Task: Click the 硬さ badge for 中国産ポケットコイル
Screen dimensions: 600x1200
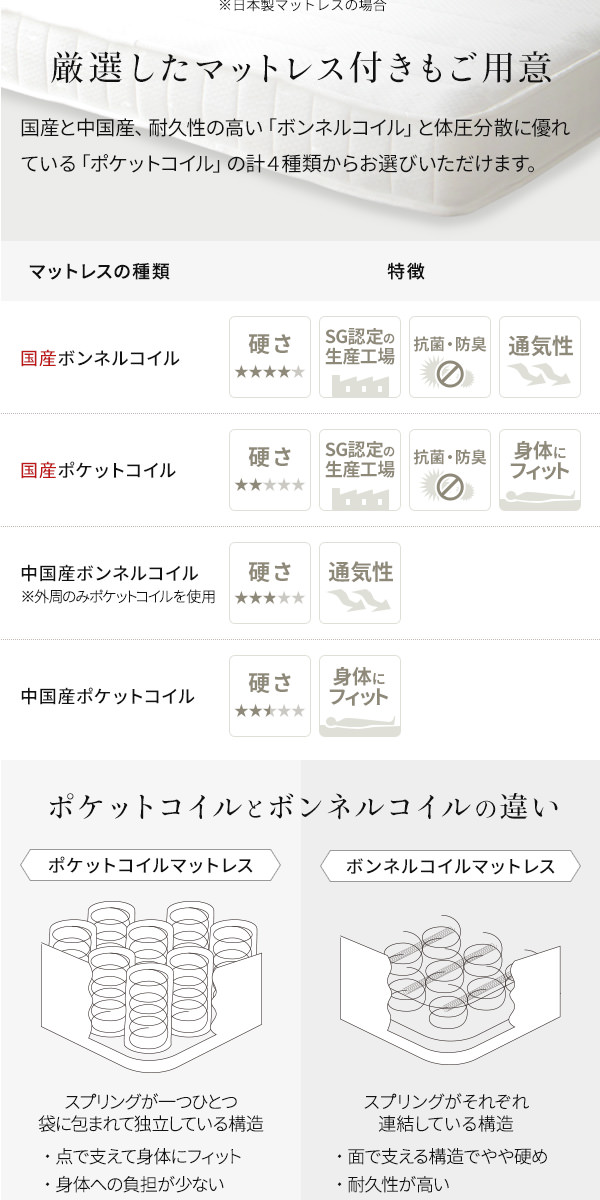Action: tap(270, 696)
